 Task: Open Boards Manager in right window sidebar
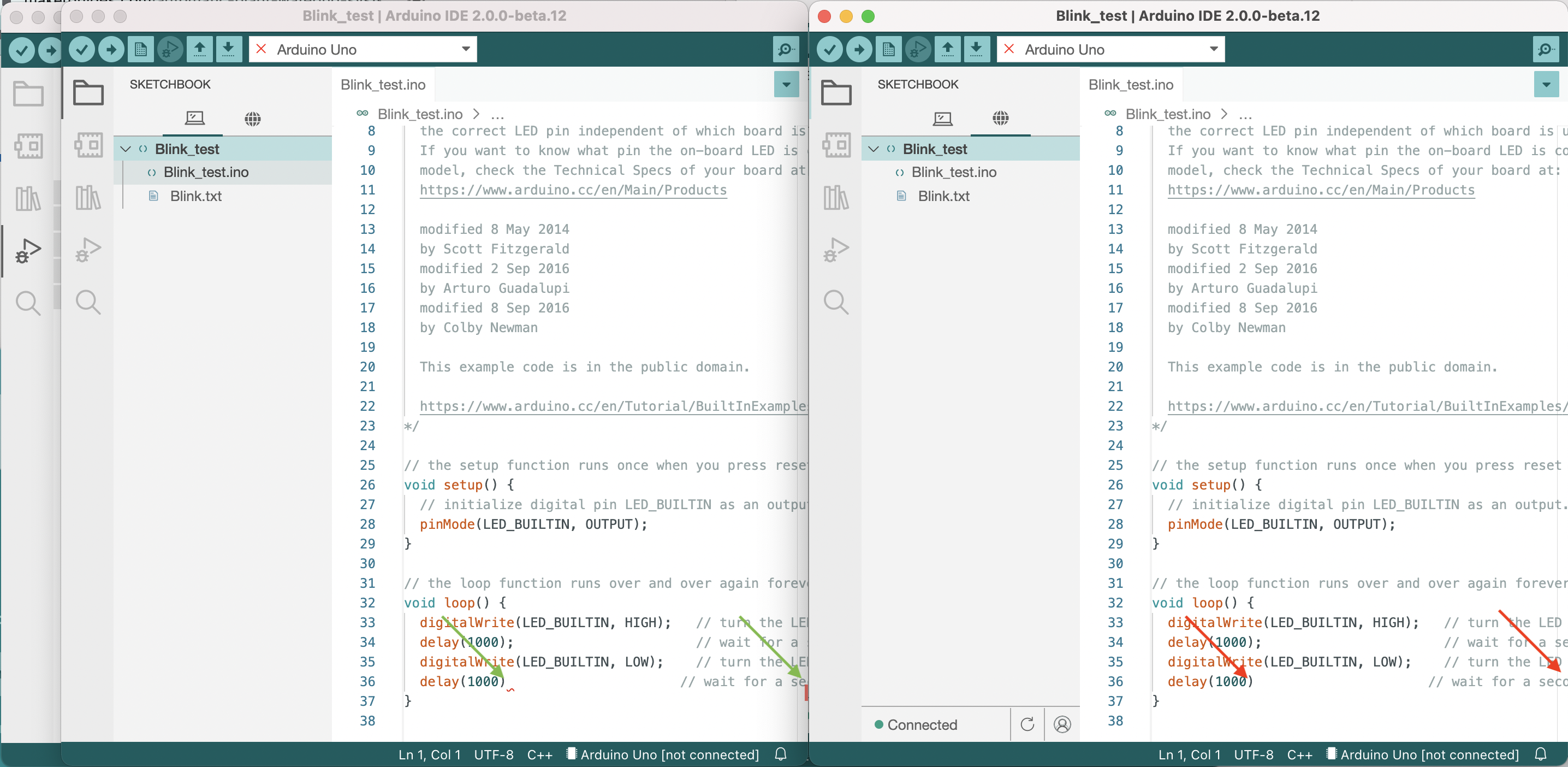836,146
